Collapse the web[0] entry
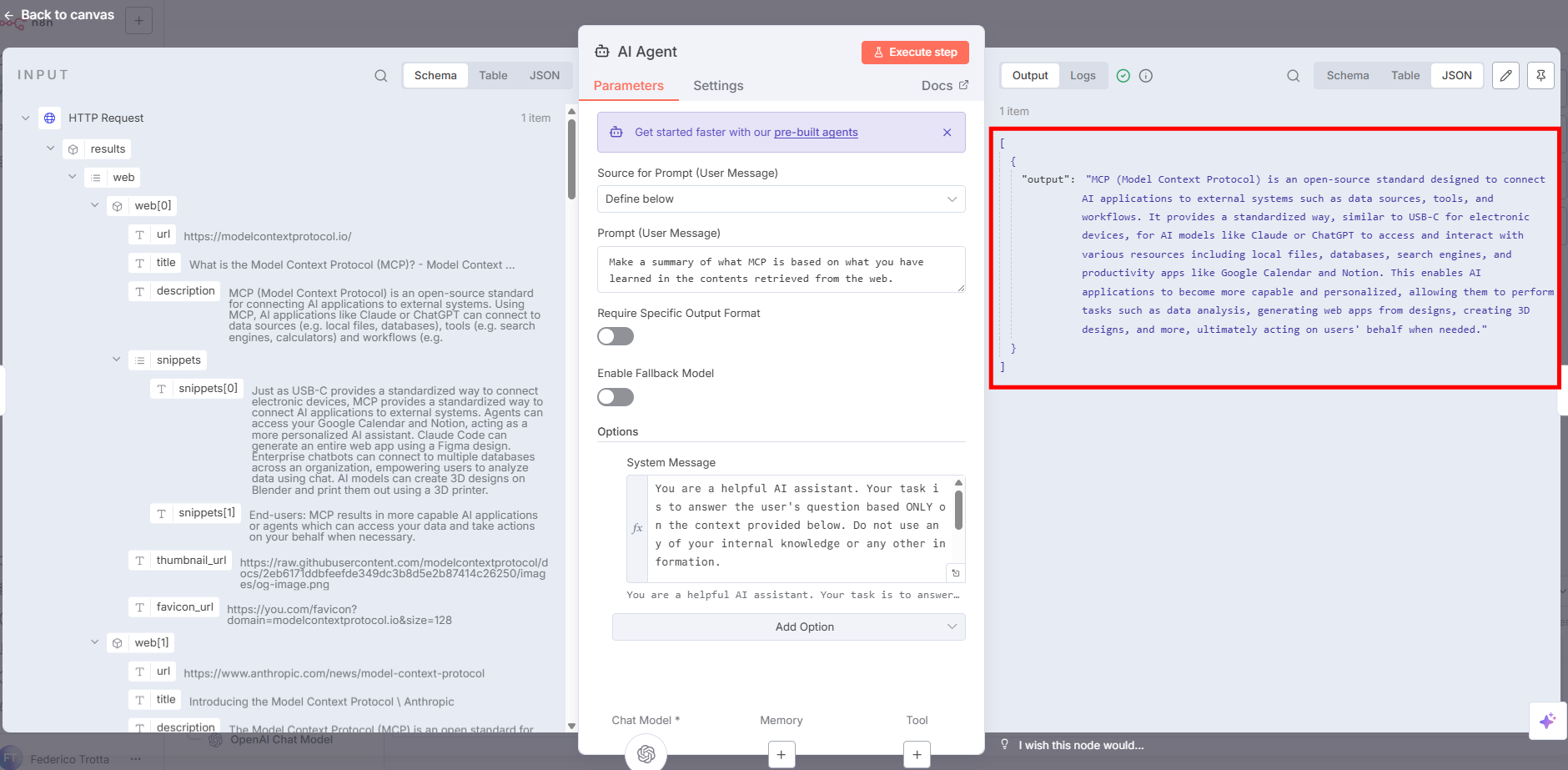This screenshot has width=1568, height=770. pyautogui.click(x=94, y=205)
